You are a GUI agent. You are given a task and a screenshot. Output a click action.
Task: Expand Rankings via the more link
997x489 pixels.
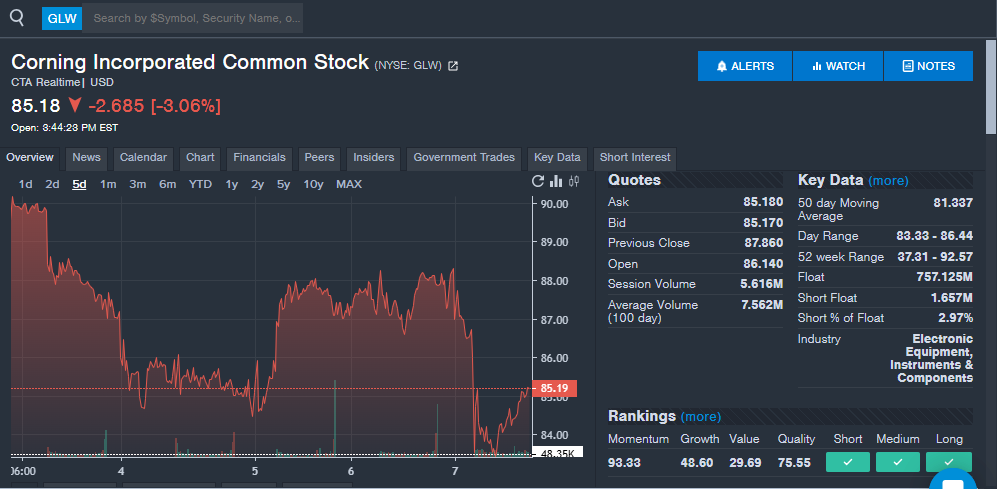coord(700,416)
